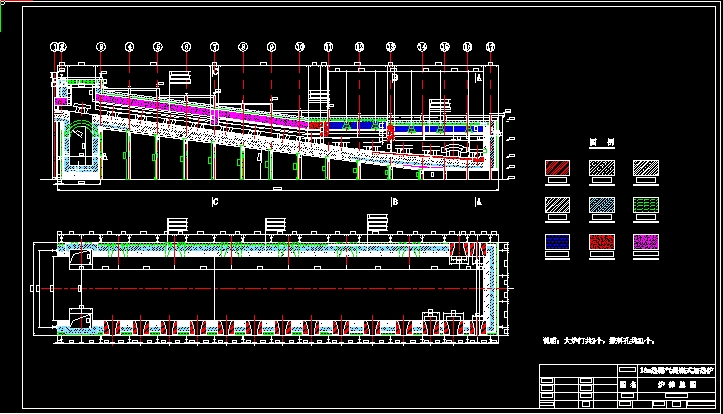Pick the white circles-and-diagonals hatch legend swatch
Viewport: 723px width, 414px height.
[602, 168]
